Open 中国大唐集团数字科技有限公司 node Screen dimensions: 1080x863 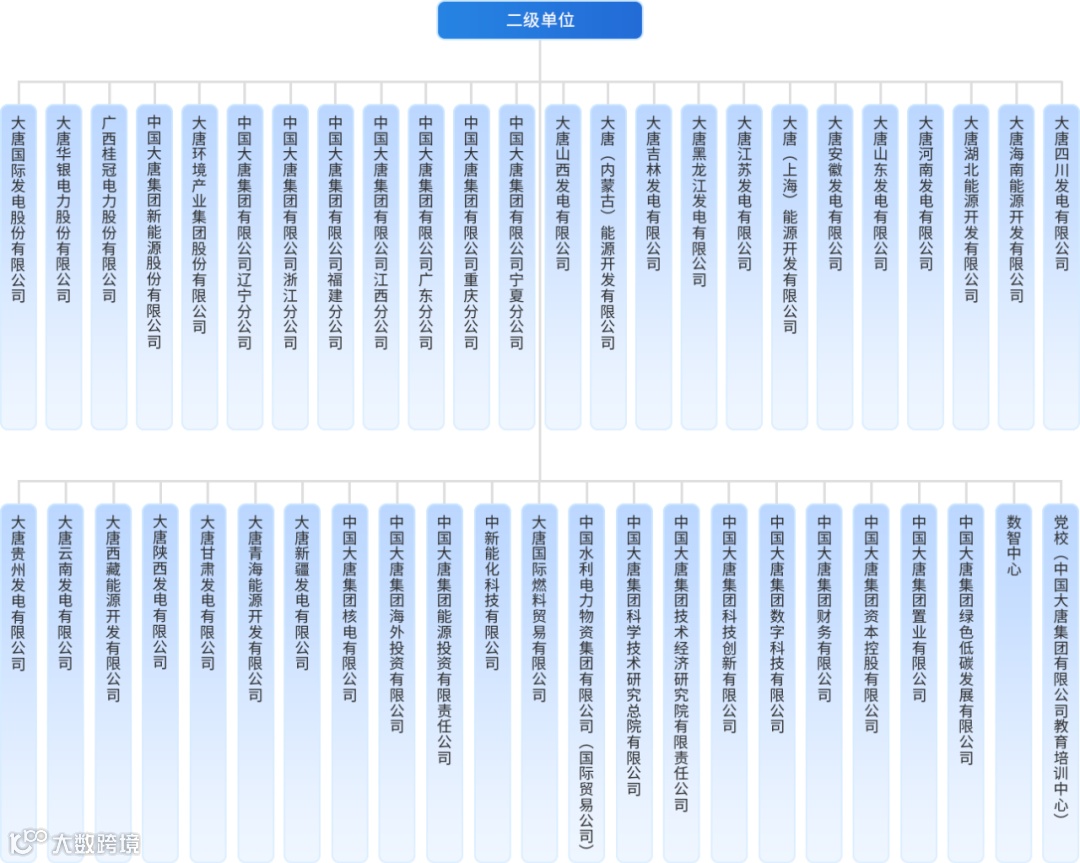pyautogui.click(x=777, y=683)
